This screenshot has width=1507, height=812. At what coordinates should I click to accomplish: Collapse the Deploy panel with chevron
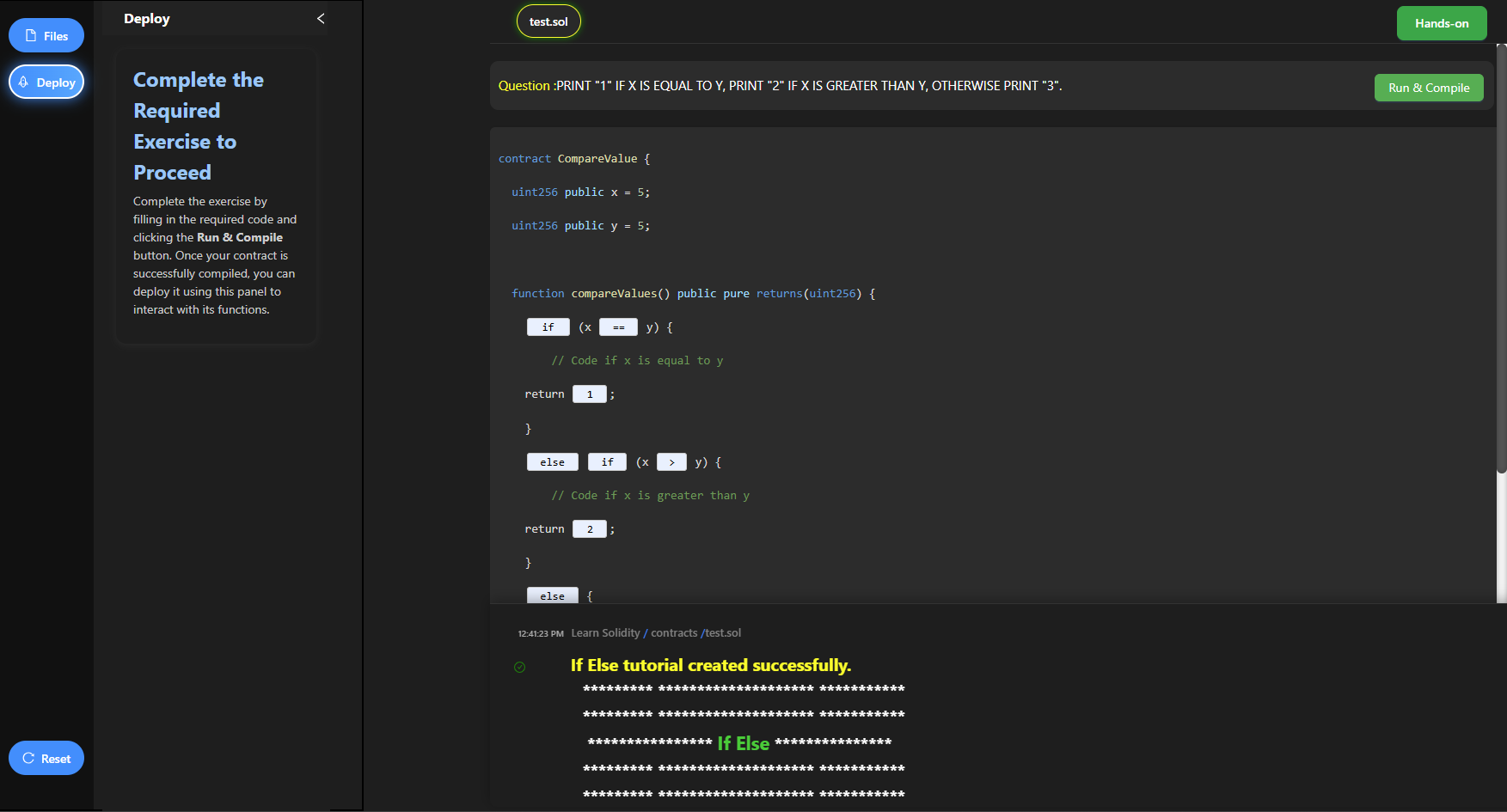click(321, 19)
